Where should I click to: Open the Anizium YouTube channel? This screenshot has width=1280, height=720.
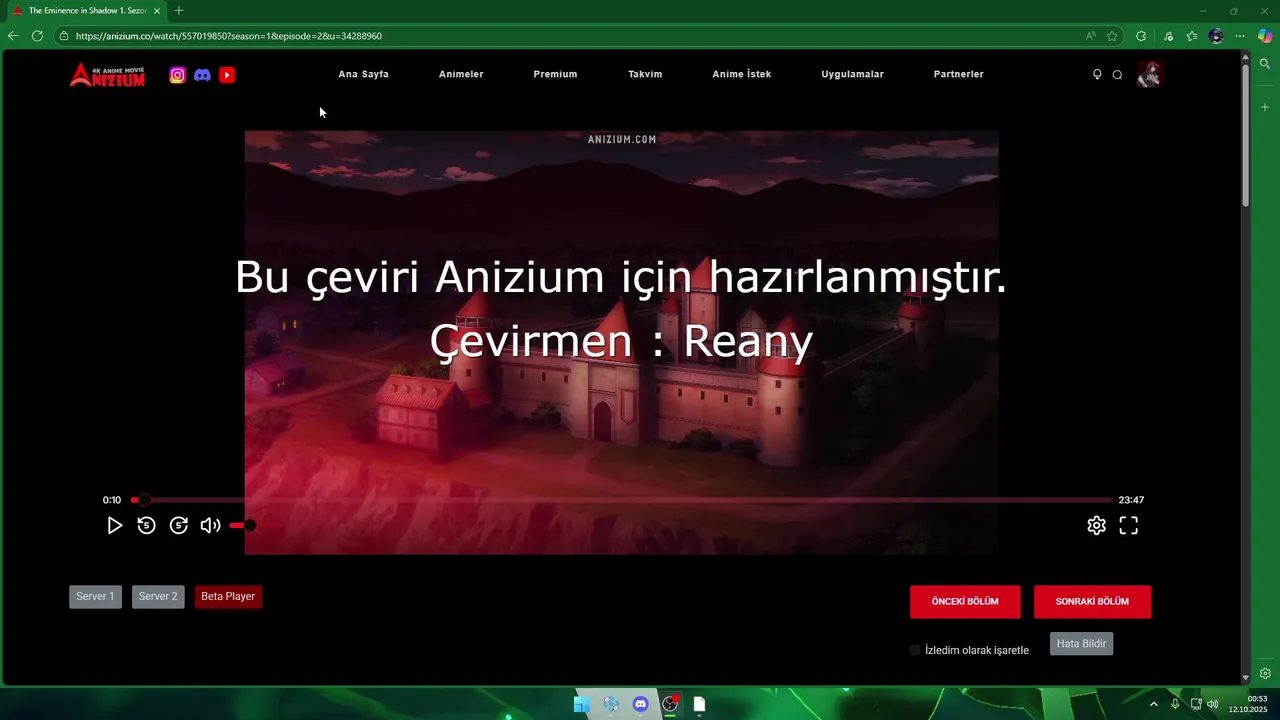227,75
